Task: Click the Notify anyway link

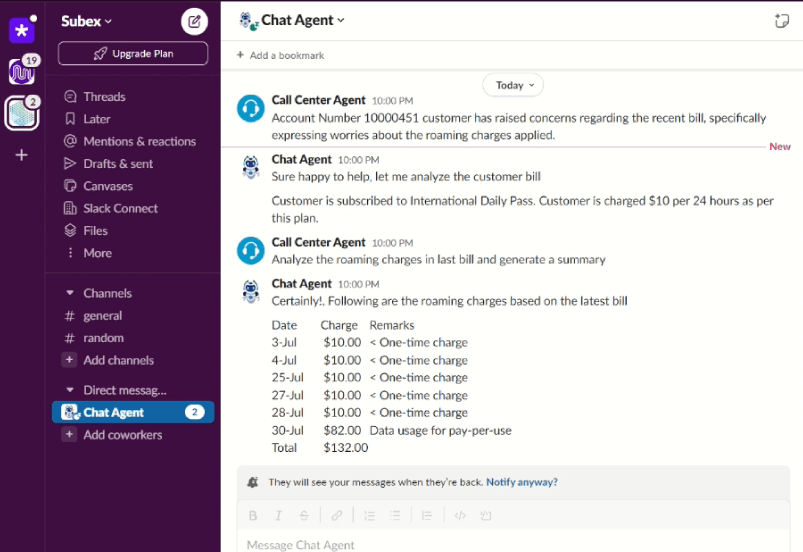Action: [522, 482]
